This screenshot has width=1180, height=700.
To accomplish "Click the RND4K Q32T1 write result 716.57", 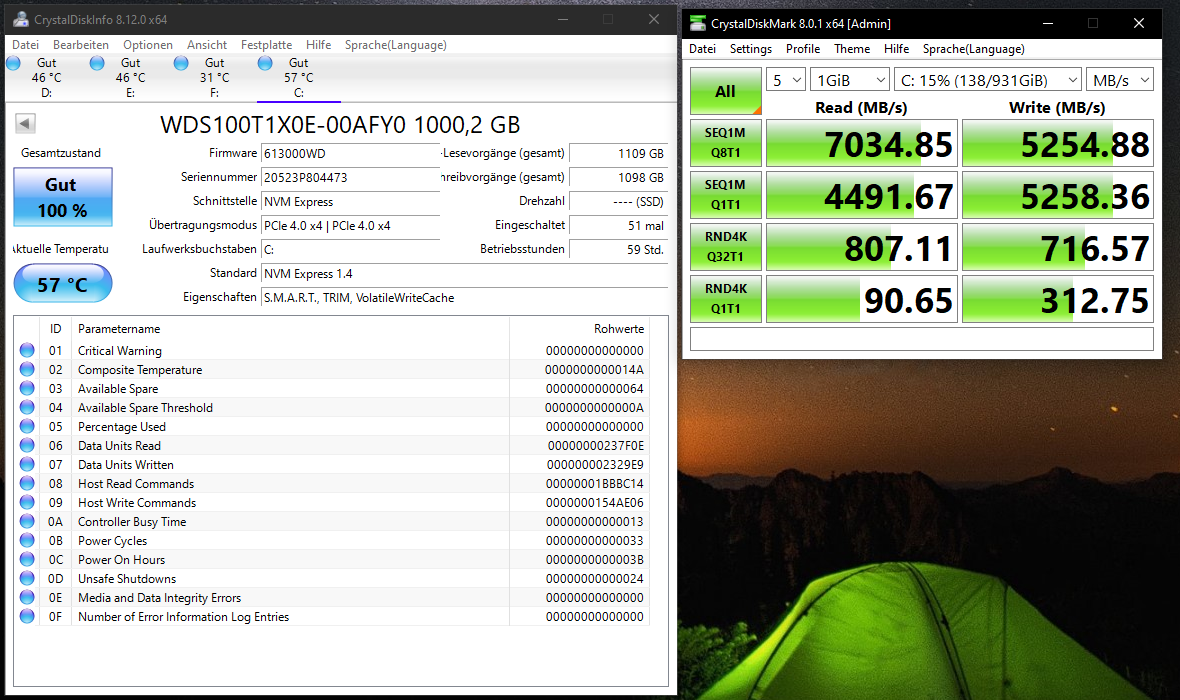I will click(1058, 247).
